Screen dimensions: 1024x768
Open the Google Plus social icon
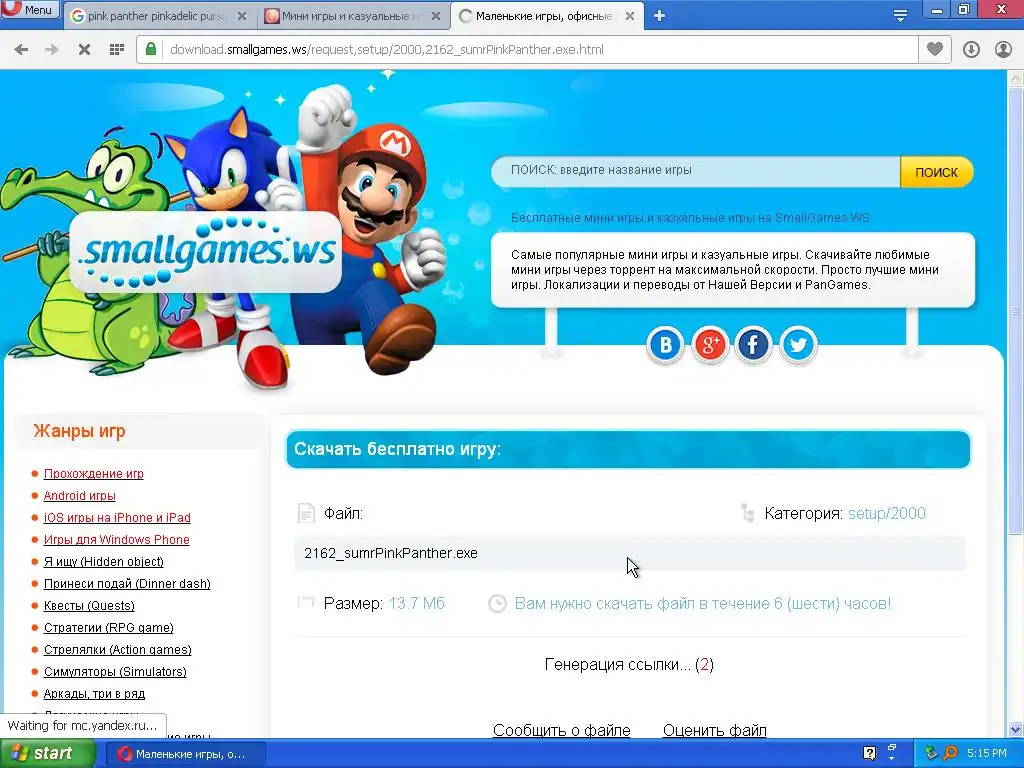click(x=710, y=344)
